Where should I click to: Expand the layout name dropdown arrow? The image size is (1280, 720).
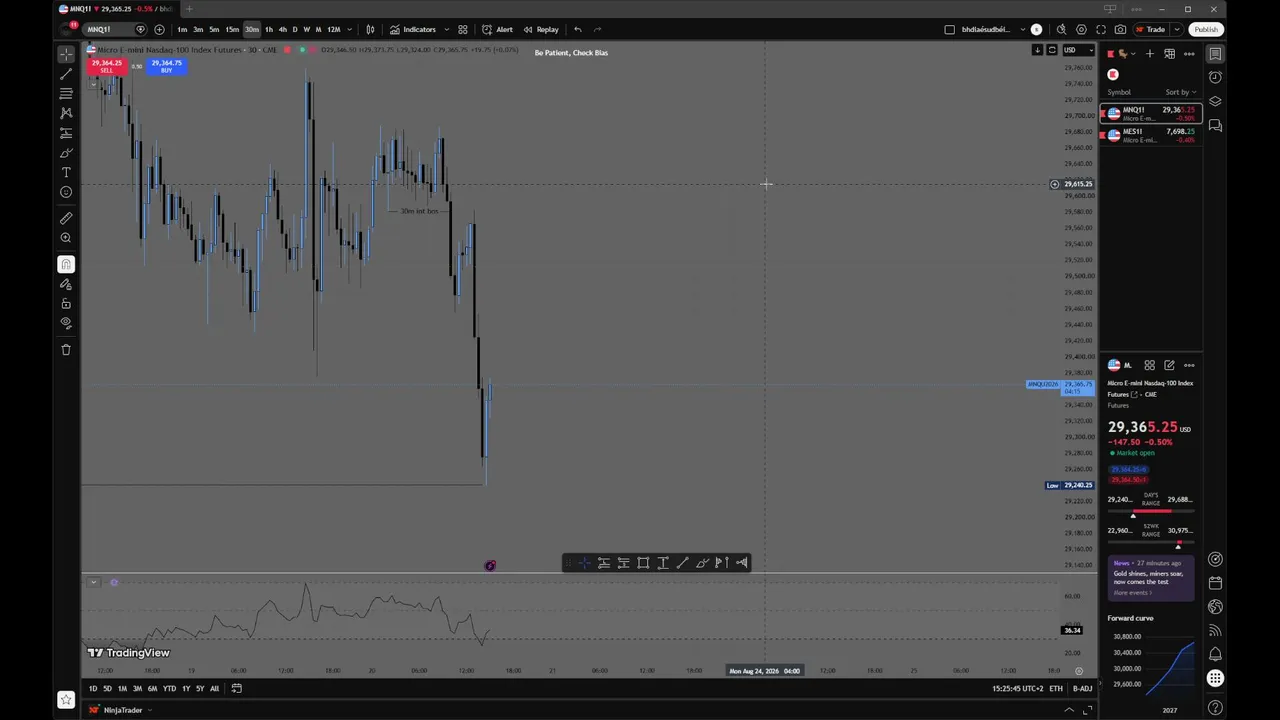click(1022, 29)
